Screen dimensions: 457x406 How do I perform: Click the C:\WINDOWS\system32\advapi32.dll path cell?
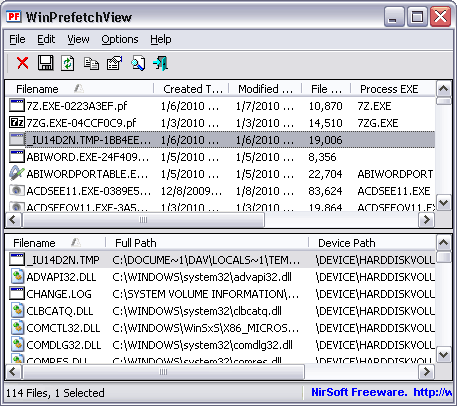click(202, 277)
